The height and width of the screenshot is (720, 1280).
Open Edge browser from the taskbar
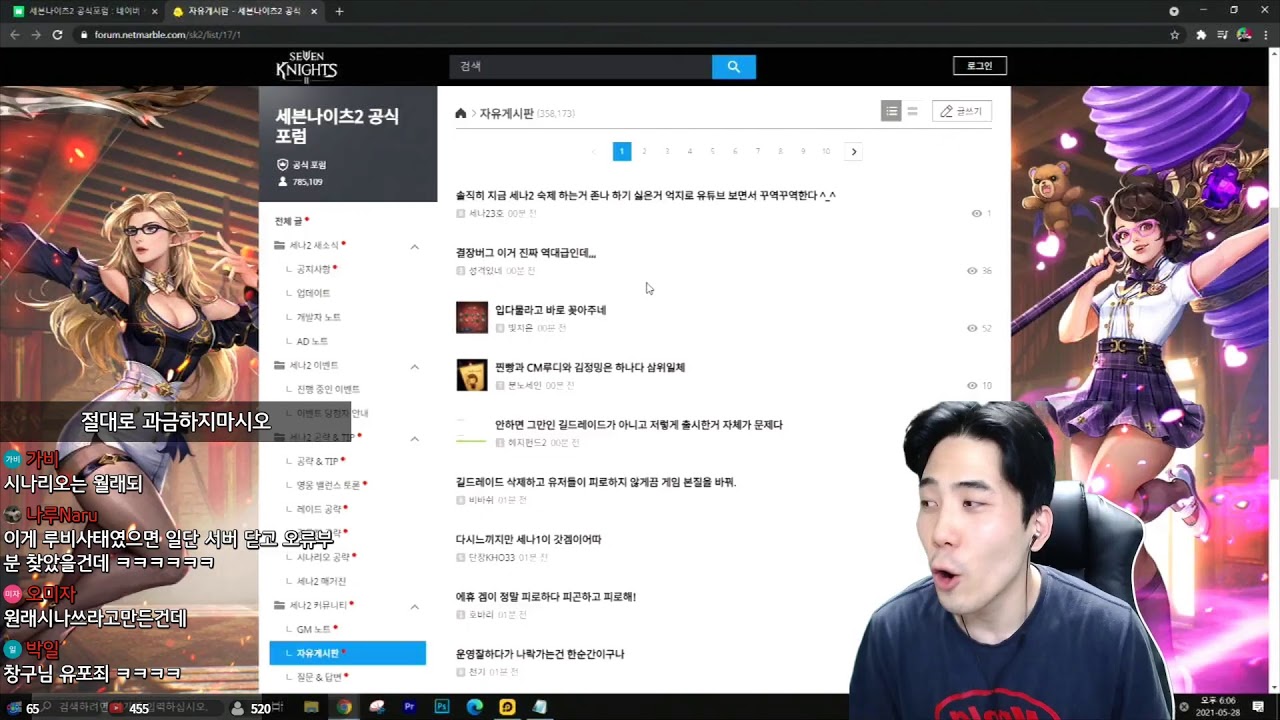click(x=475, y=707)
